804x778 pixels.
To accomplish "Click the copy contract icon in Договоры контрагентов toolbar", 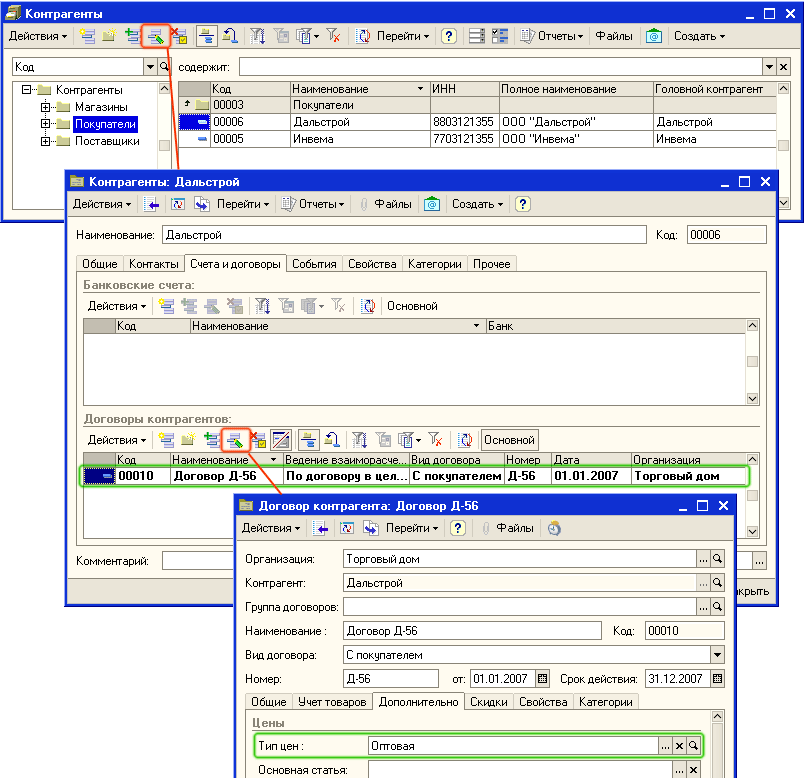I will point(212,440).
